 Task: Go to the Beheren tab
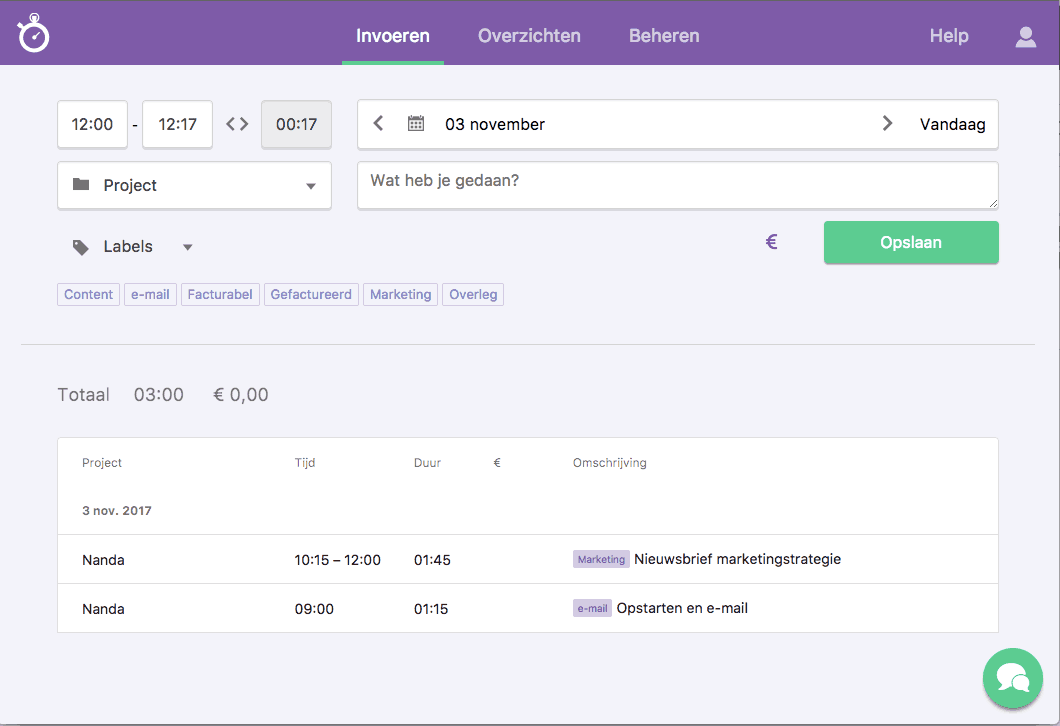(664, 36)
